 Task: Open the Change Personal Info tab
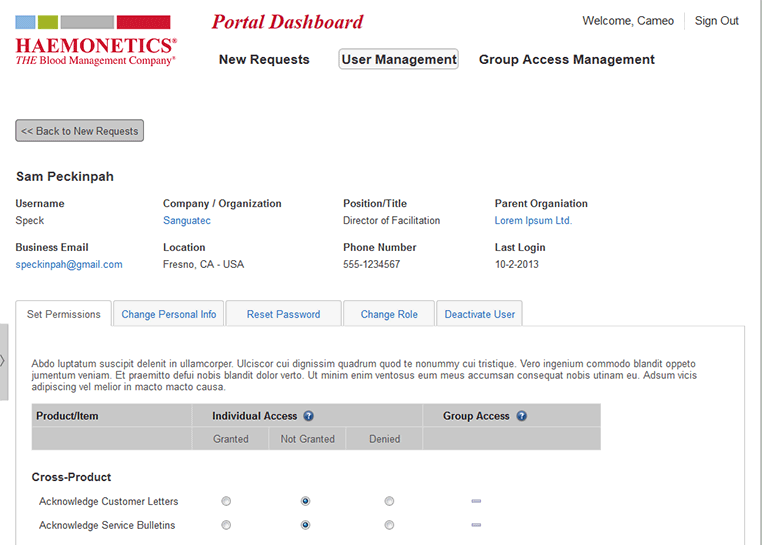tap(169, 314)
